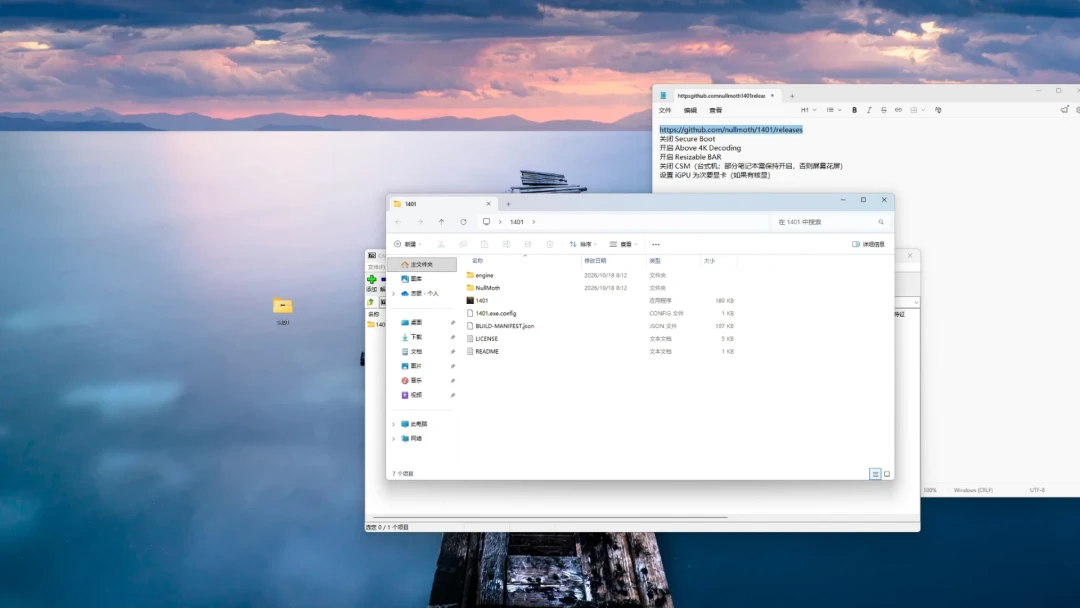Image resolution: width=1080 pixels, height=608 pixels.
Task: Go up one folder level in Explorer
Action: pos(442,222)
